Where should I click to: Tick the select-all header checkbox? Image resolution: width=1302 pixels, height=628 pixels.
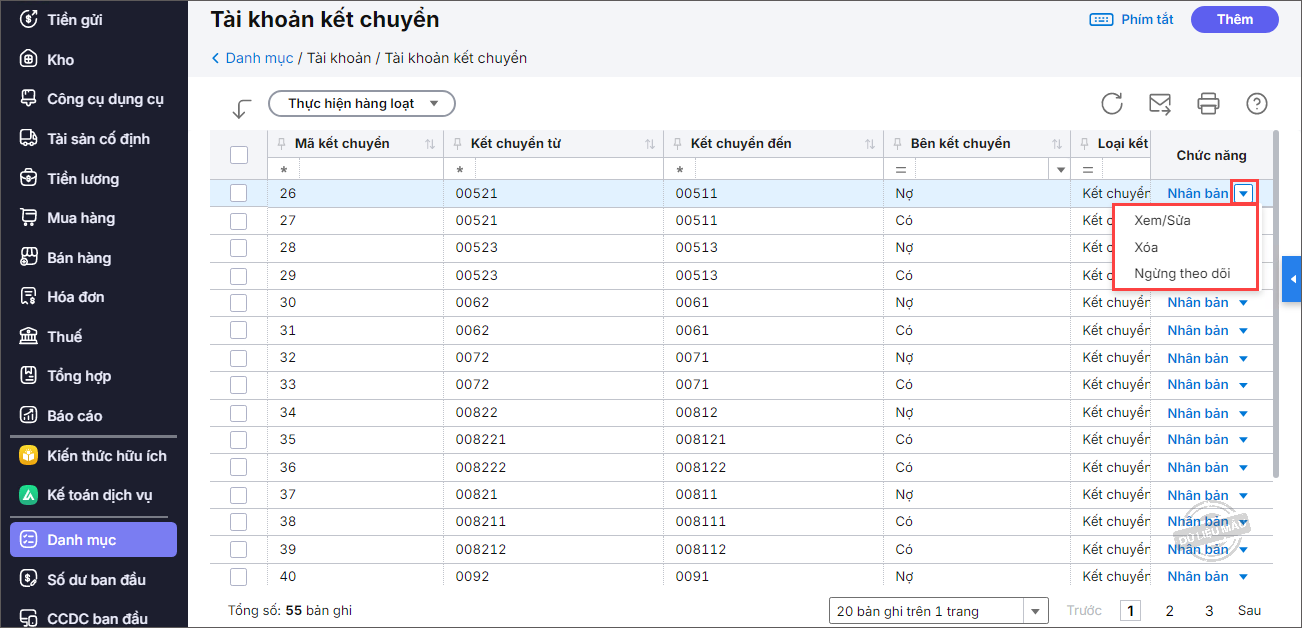(239, 155)
